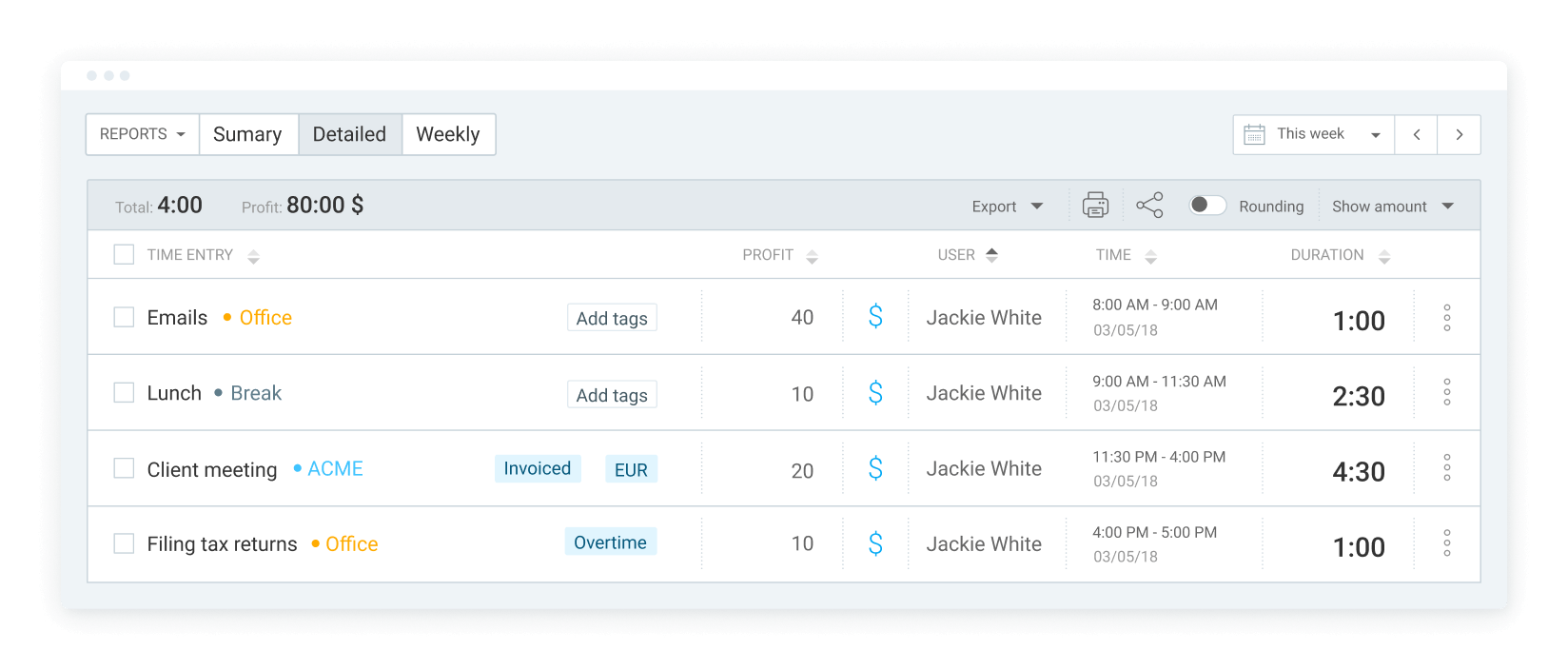Click the Overtime tag
The image size is (1568, 670).
pyautogui.click(x=611, y=542)
